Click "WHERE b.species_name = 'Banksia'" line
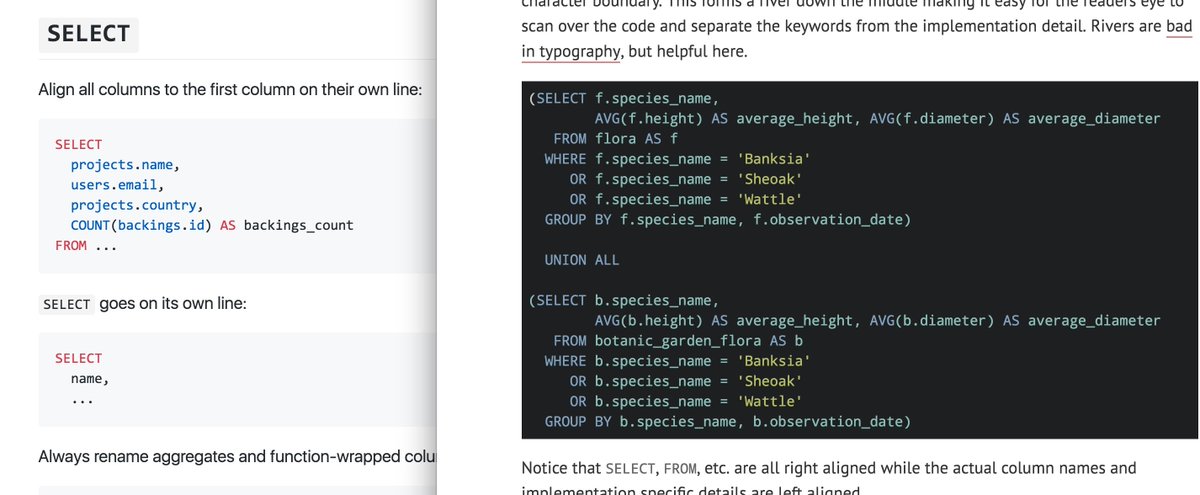The height and width of the screenshot is (495, 1200). tap(677, 361)
